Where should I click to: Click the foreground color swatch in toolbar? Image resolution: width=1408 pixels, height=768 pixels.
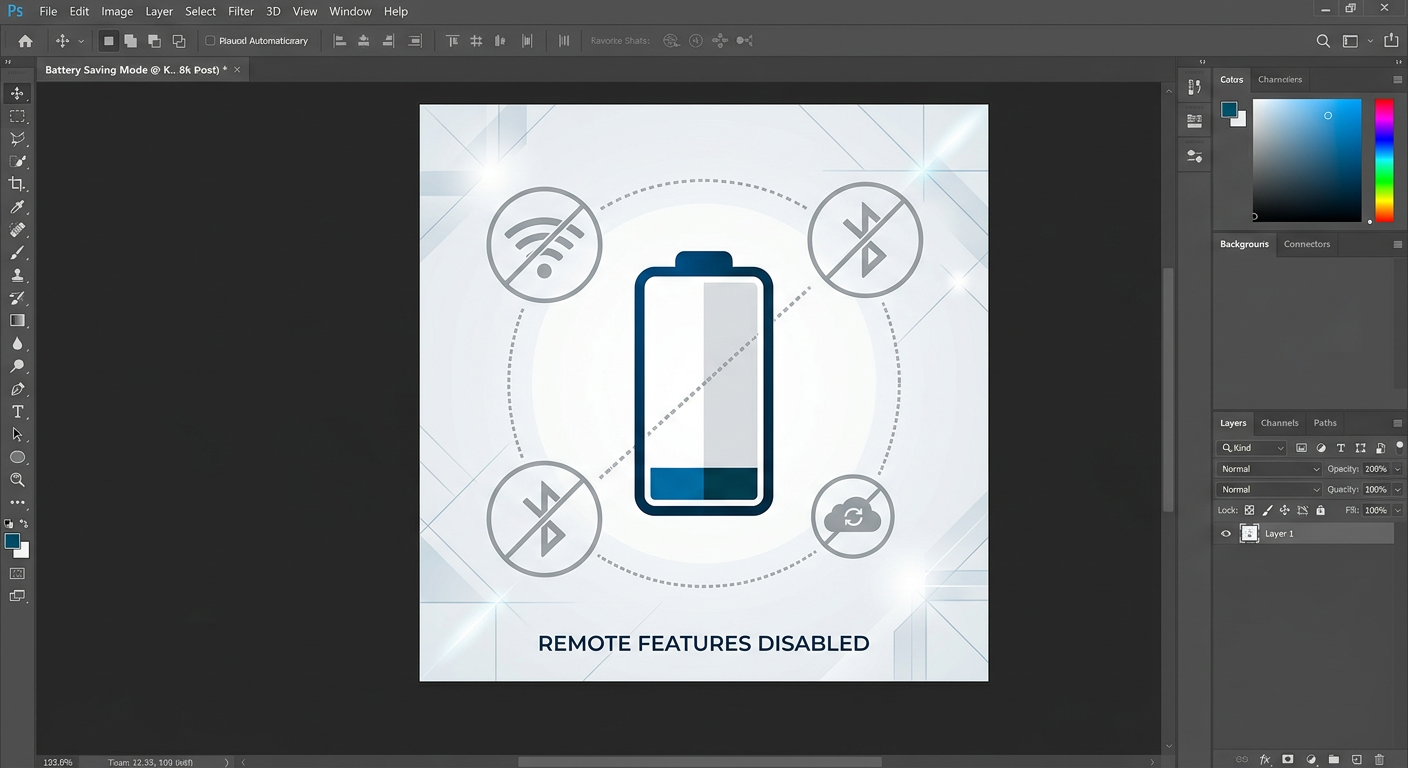[x=12, y=541]
